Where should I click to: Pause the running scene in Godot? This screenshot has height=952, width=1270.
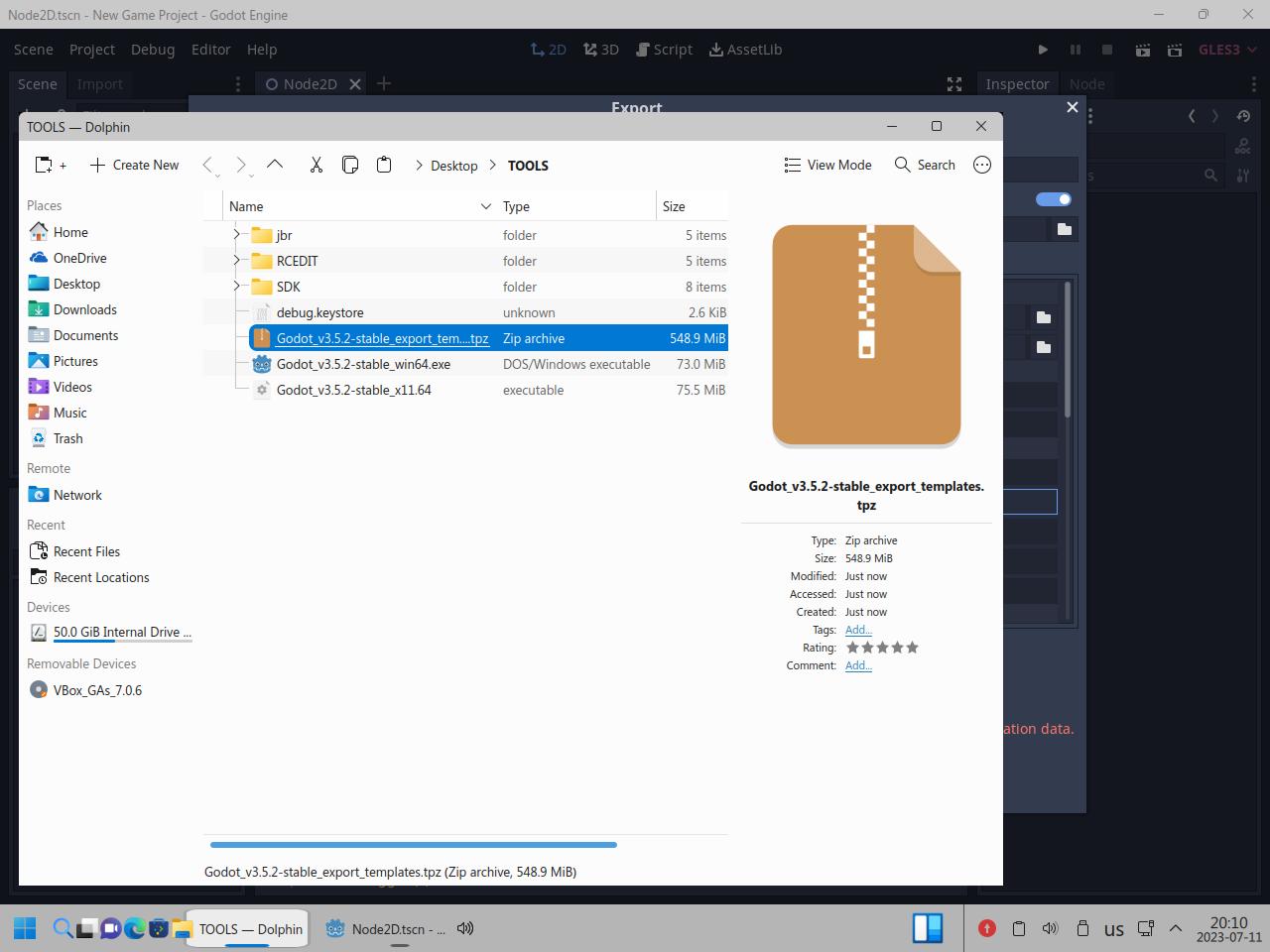tap(1075, 50)
